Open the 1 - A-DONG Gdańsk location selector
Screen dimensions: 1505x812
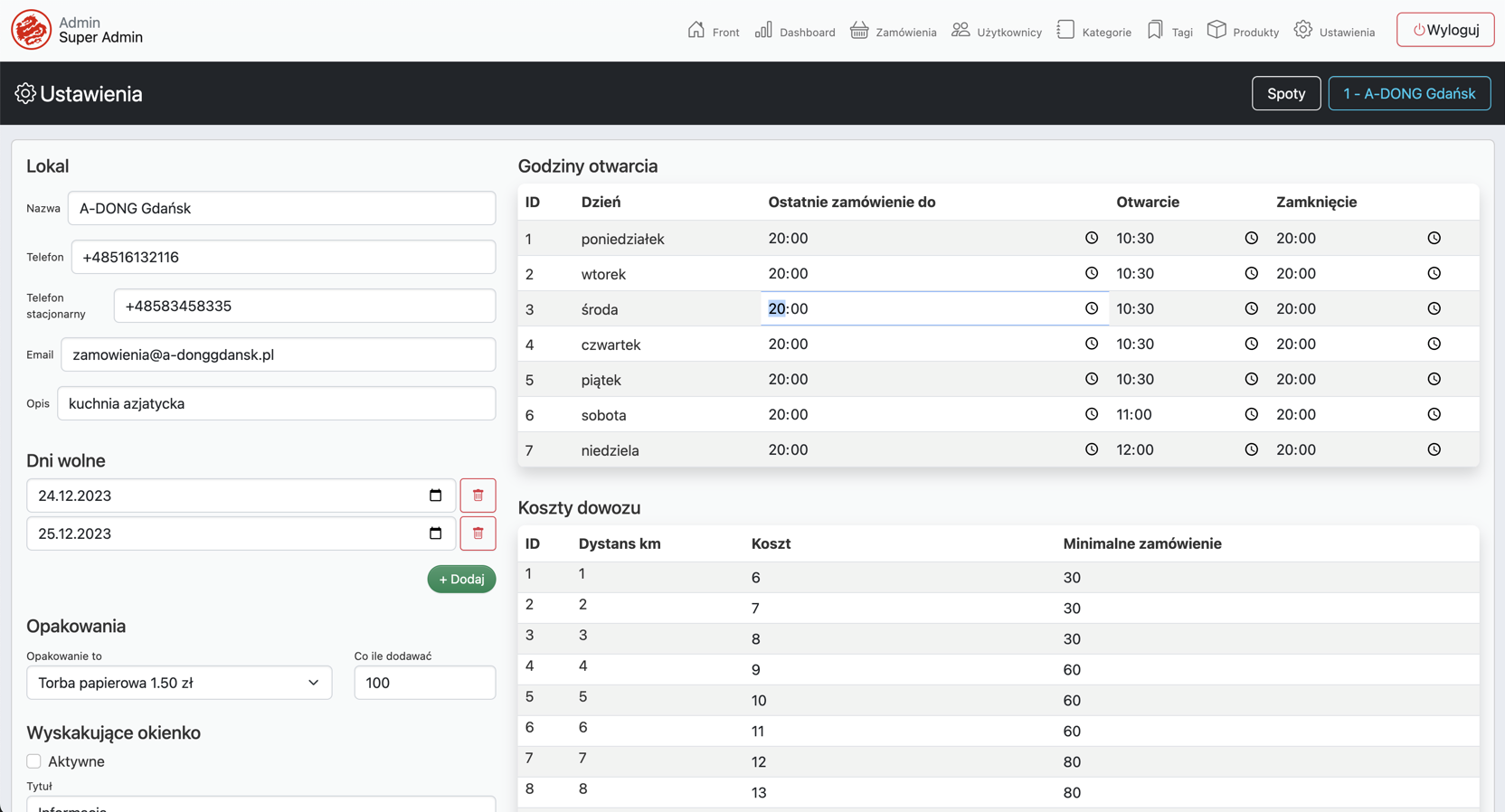pos(1408,93)
